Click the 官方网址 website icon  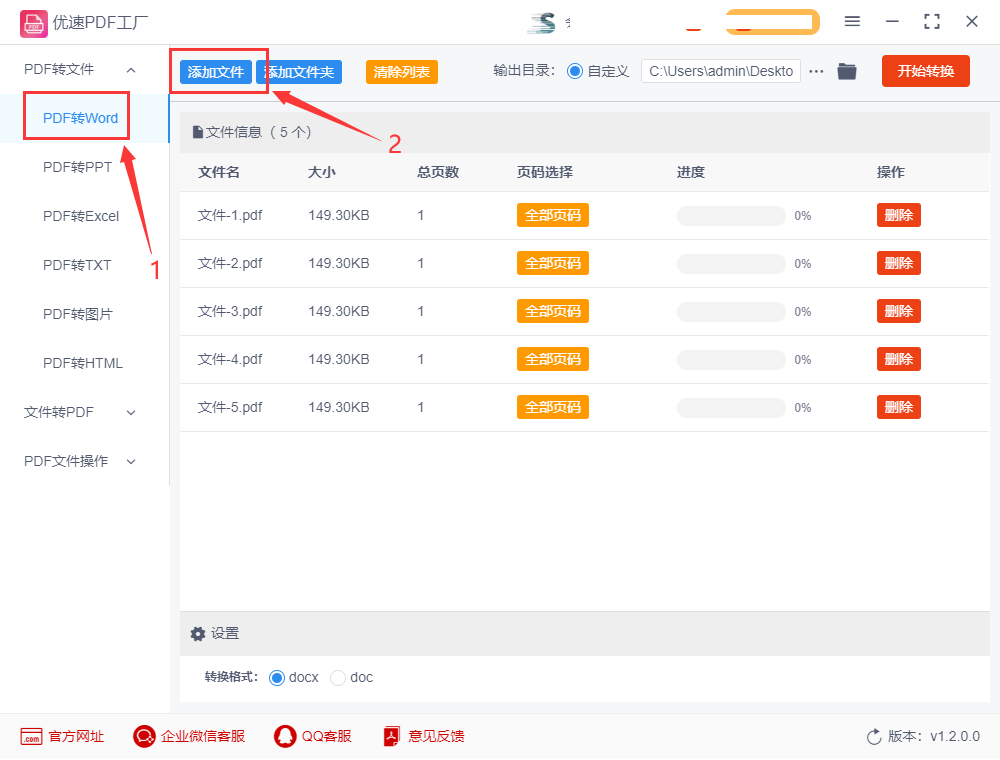(31, 736)
